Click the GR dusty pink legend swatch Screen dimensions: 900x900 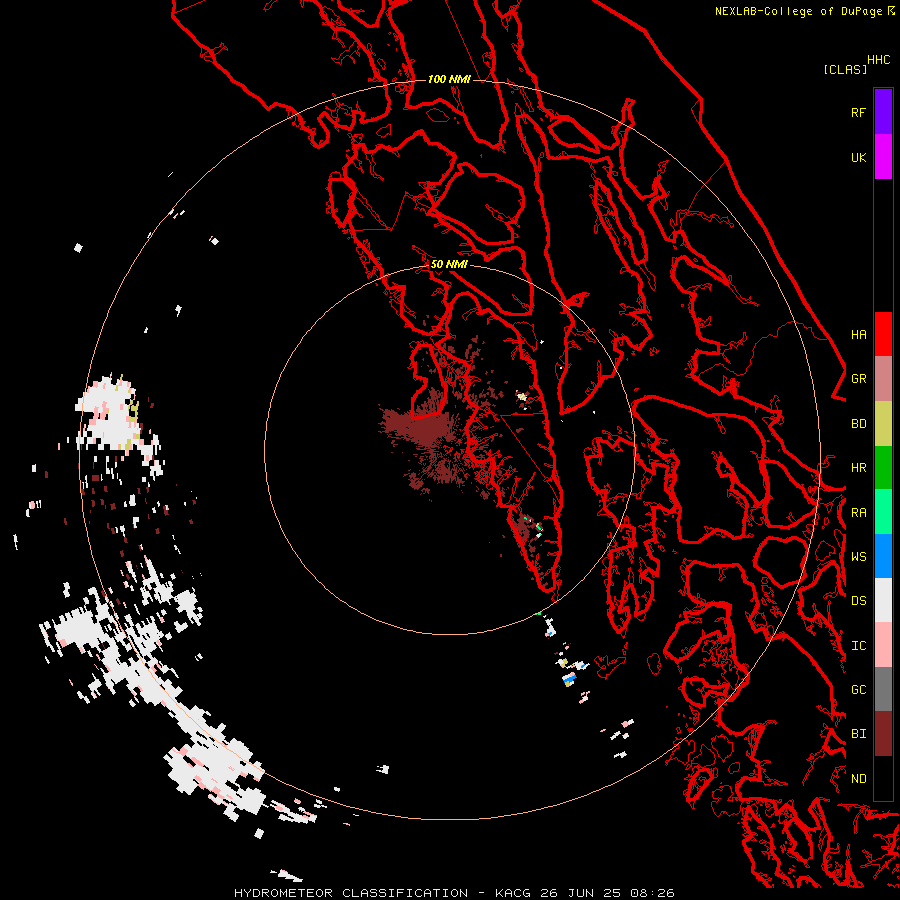[x=883, y=379]
